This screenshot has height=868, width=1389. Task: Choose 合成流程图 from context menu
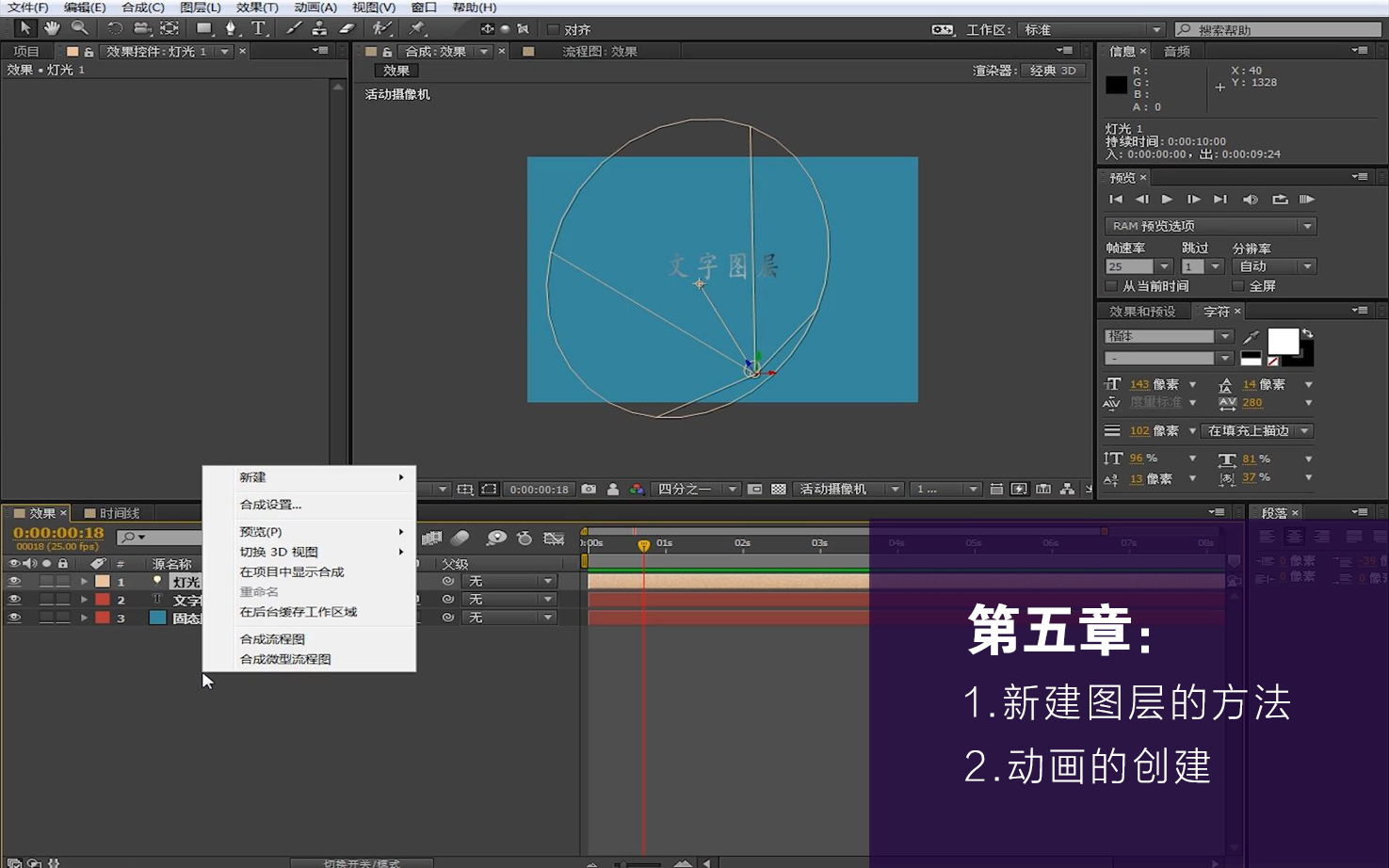[x=309, y=639]
